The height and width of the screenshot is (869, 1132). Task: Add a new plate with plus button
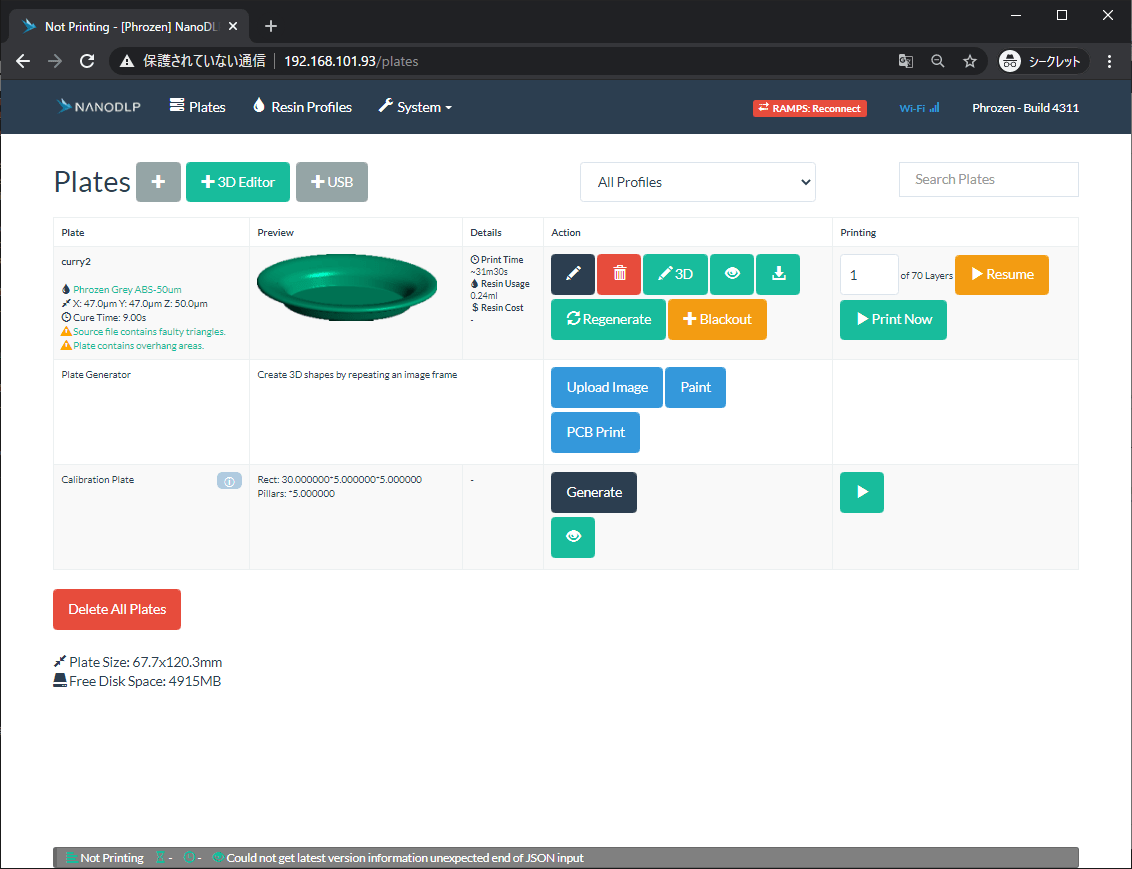(158, 182)
